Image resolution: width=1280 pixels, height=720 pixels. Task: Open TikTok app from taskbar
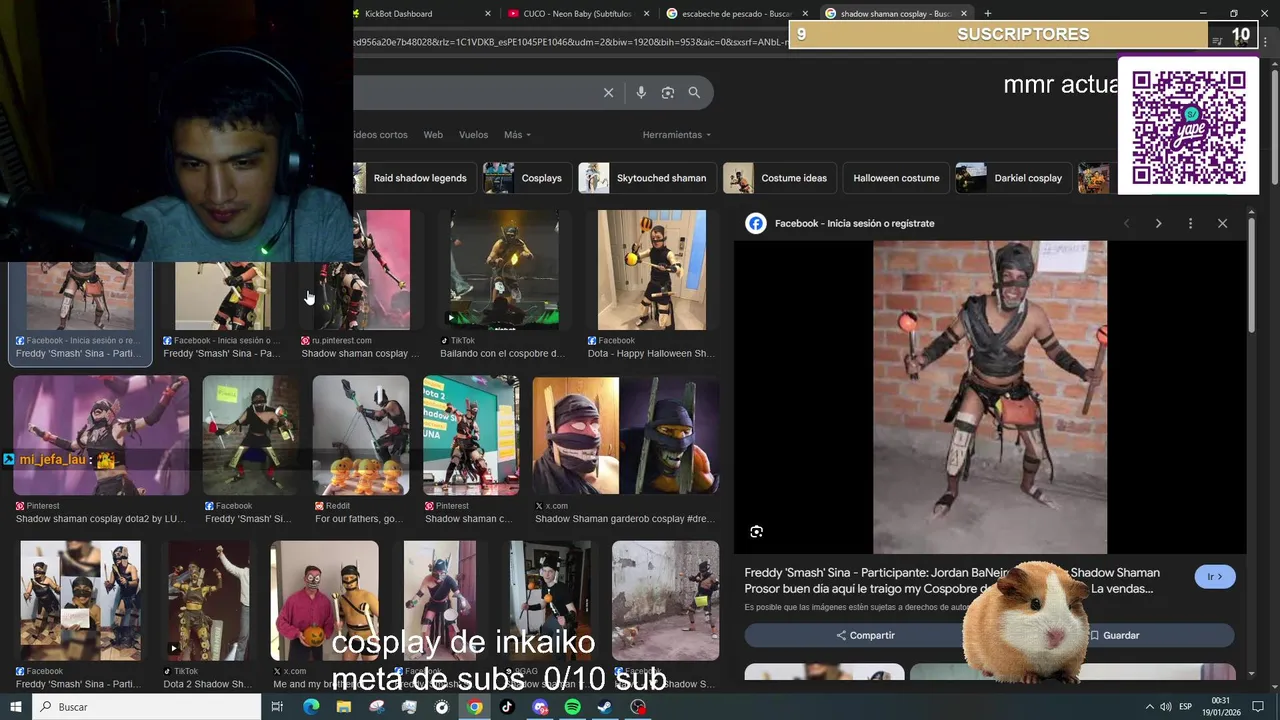507,707
